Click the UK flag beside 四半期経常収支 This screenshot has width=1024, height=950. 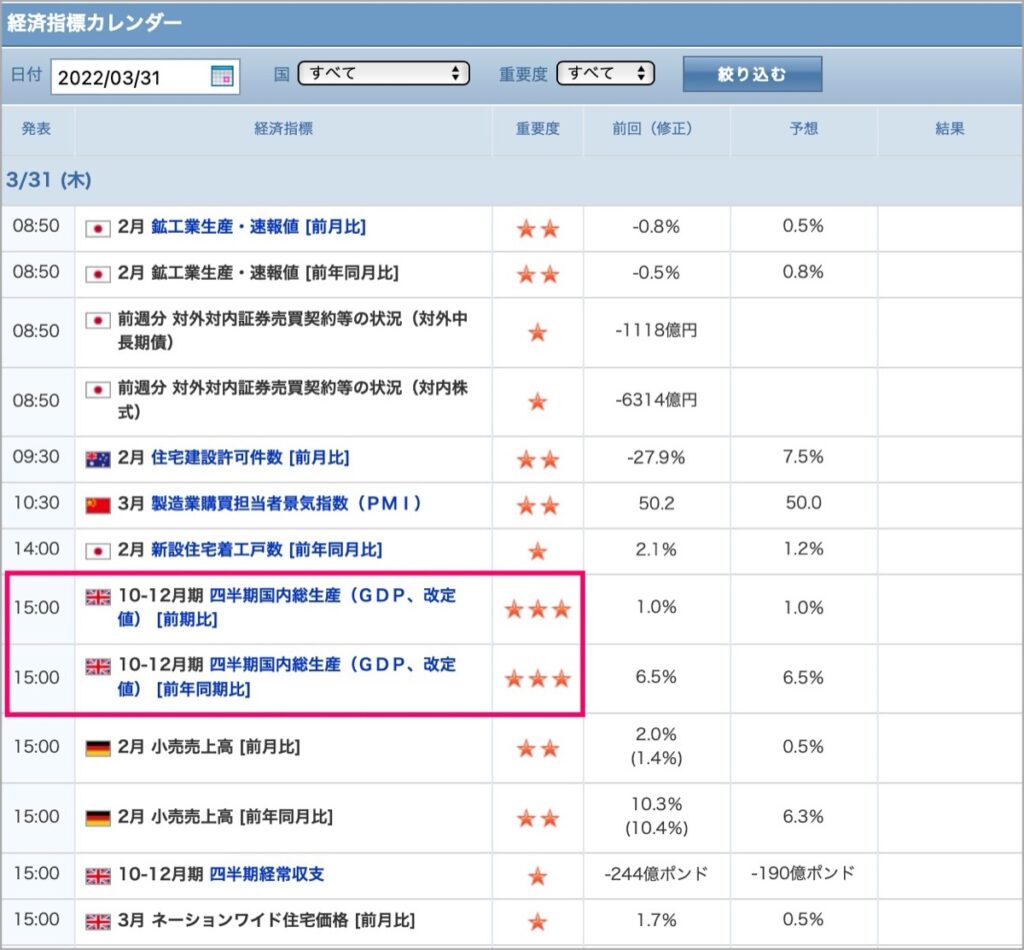[x=98, y=876]
